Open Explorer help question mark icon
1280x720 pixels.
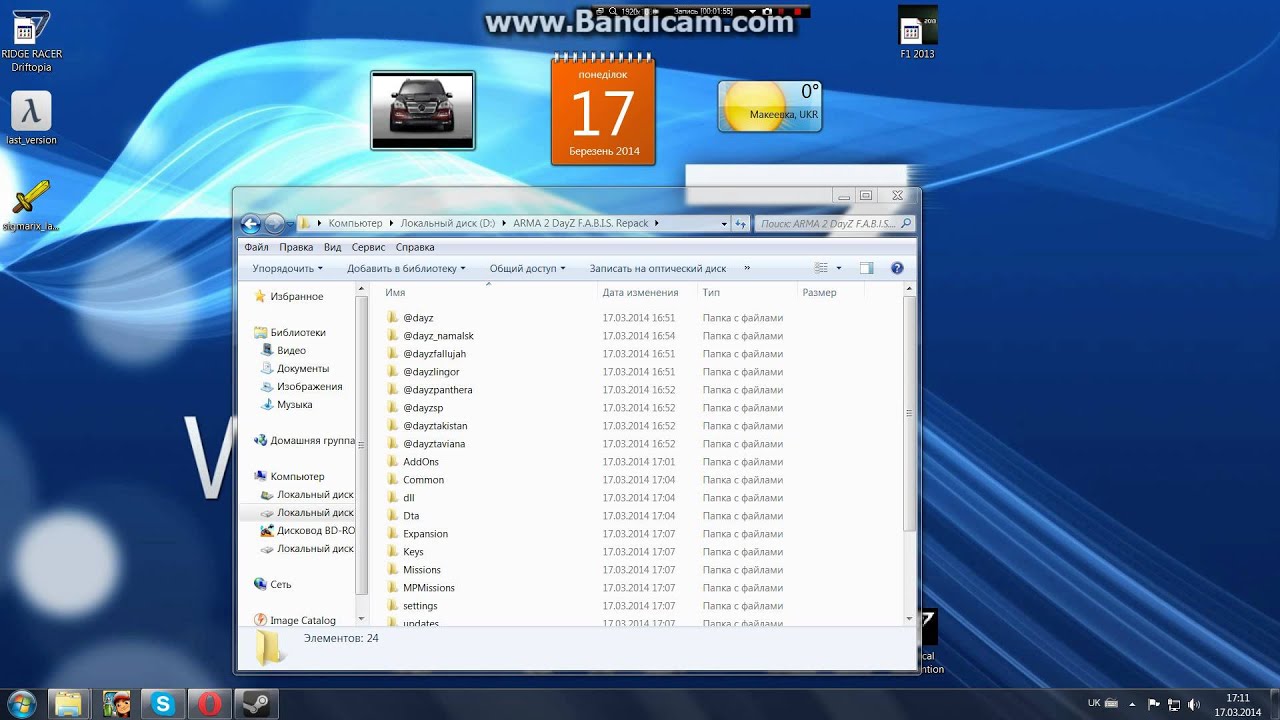coord(897,268)
